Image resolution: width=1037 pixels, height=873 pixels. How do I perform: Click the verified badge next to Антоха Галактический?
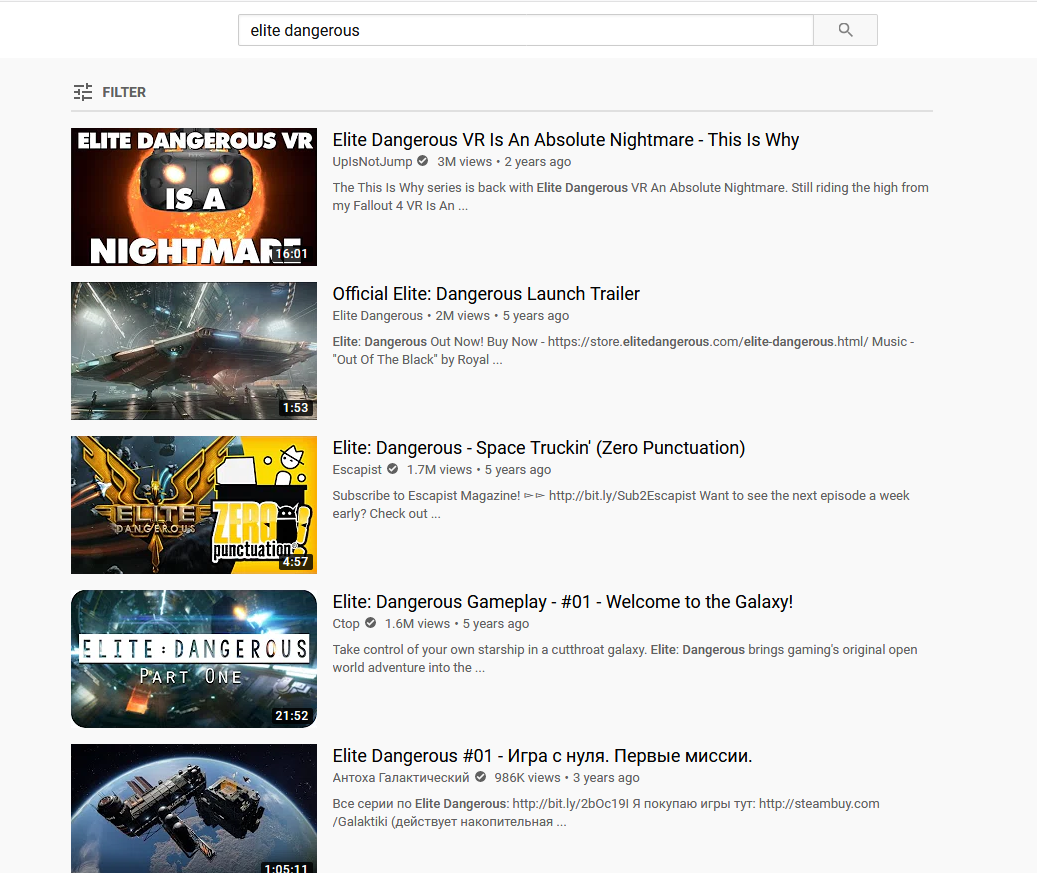(x=480, y=777)
